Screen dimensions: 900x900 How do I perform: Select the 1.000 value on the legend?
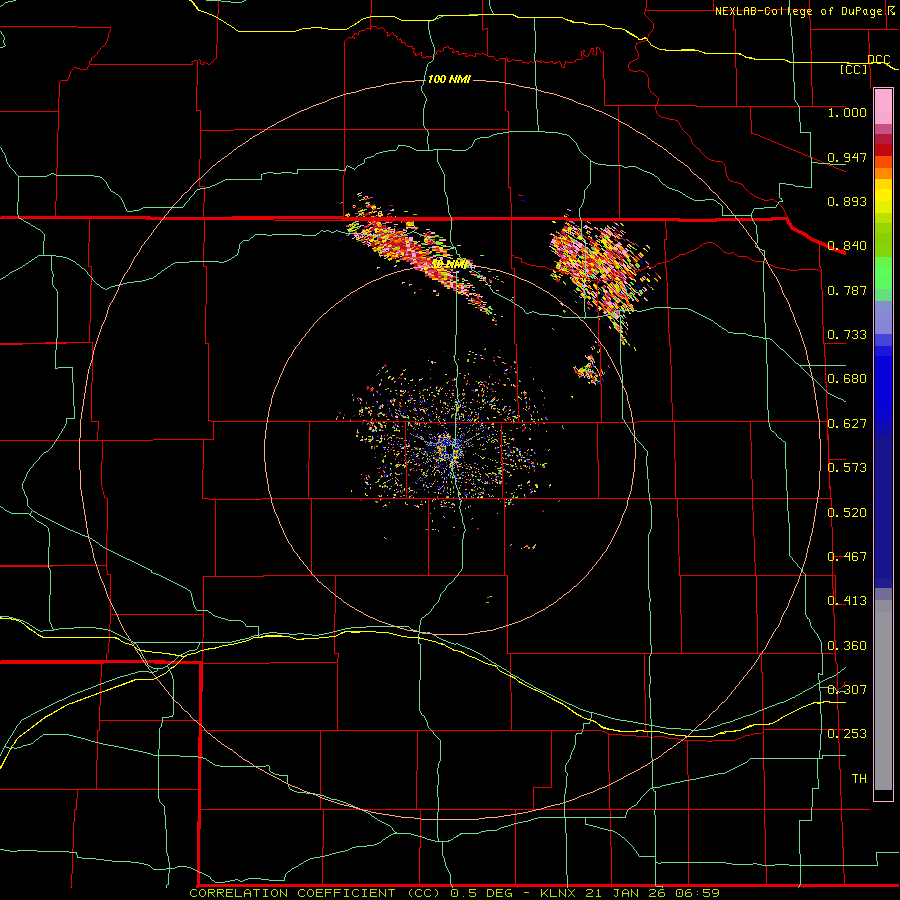[x=847, y=112]
